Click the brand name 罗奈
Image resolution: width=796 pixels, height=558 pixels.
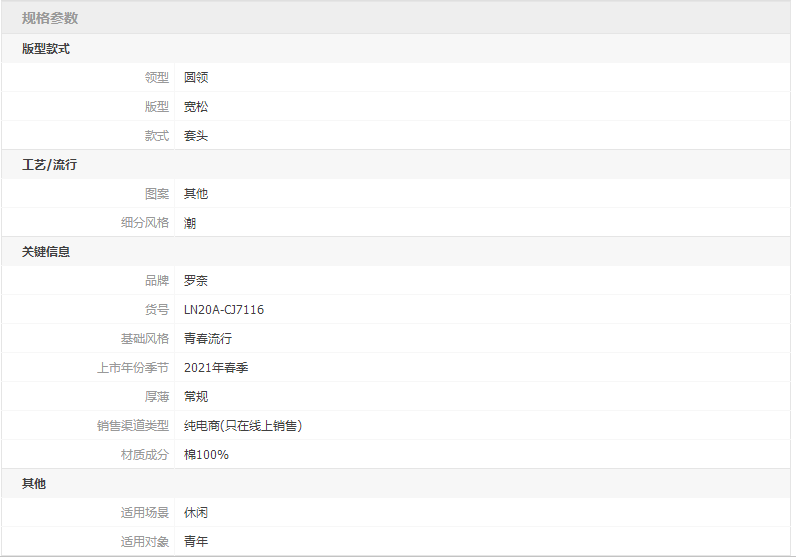pyautogui.click(x=196, y=281)
